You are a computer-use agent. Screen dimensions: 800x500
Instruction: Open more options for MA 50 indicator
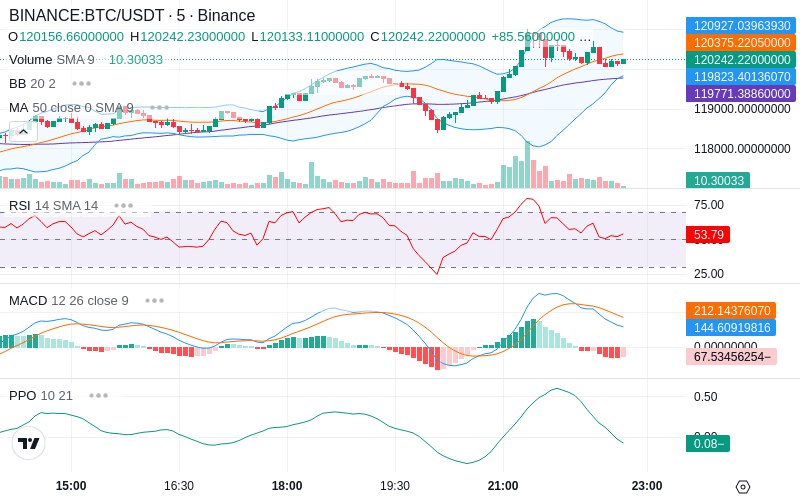coord(159,108)
